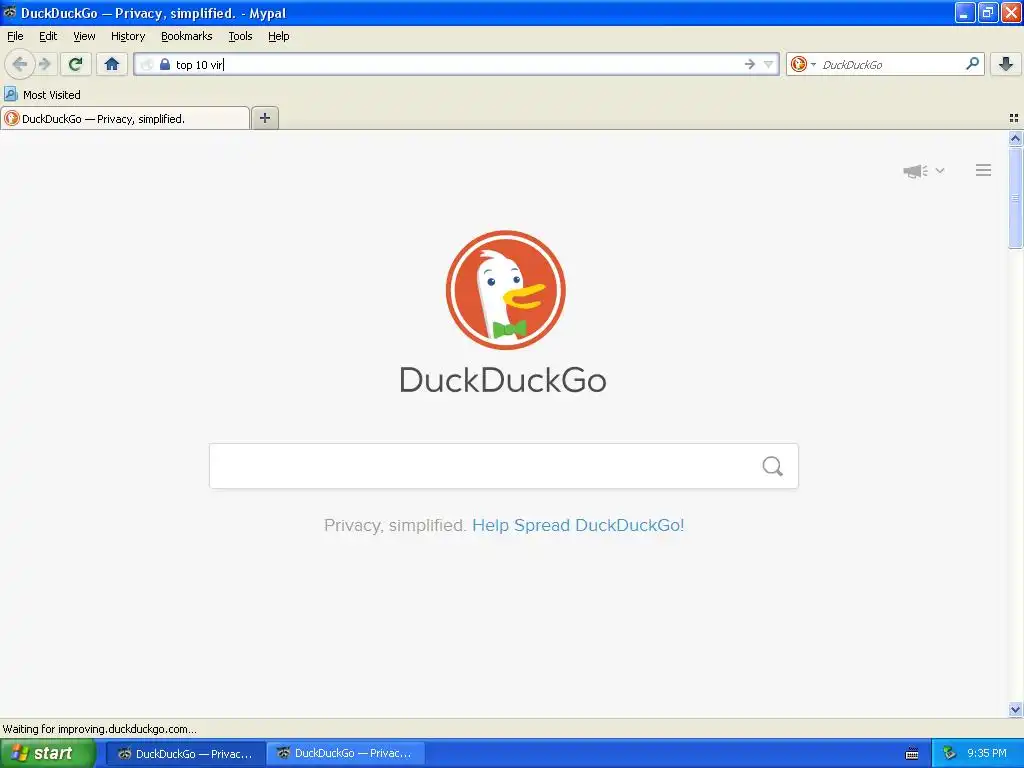
Task: Switch to second DuckDuckGo taskbar window
Action: (x=345, y=754)
